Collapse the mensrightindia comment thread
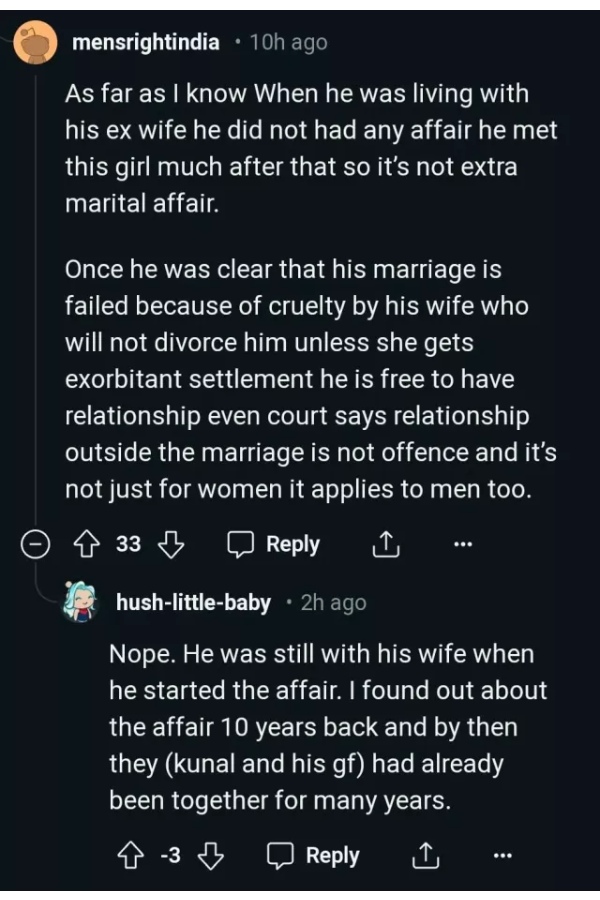The height and width of the screenshot is (900, 600). [36, 545]
